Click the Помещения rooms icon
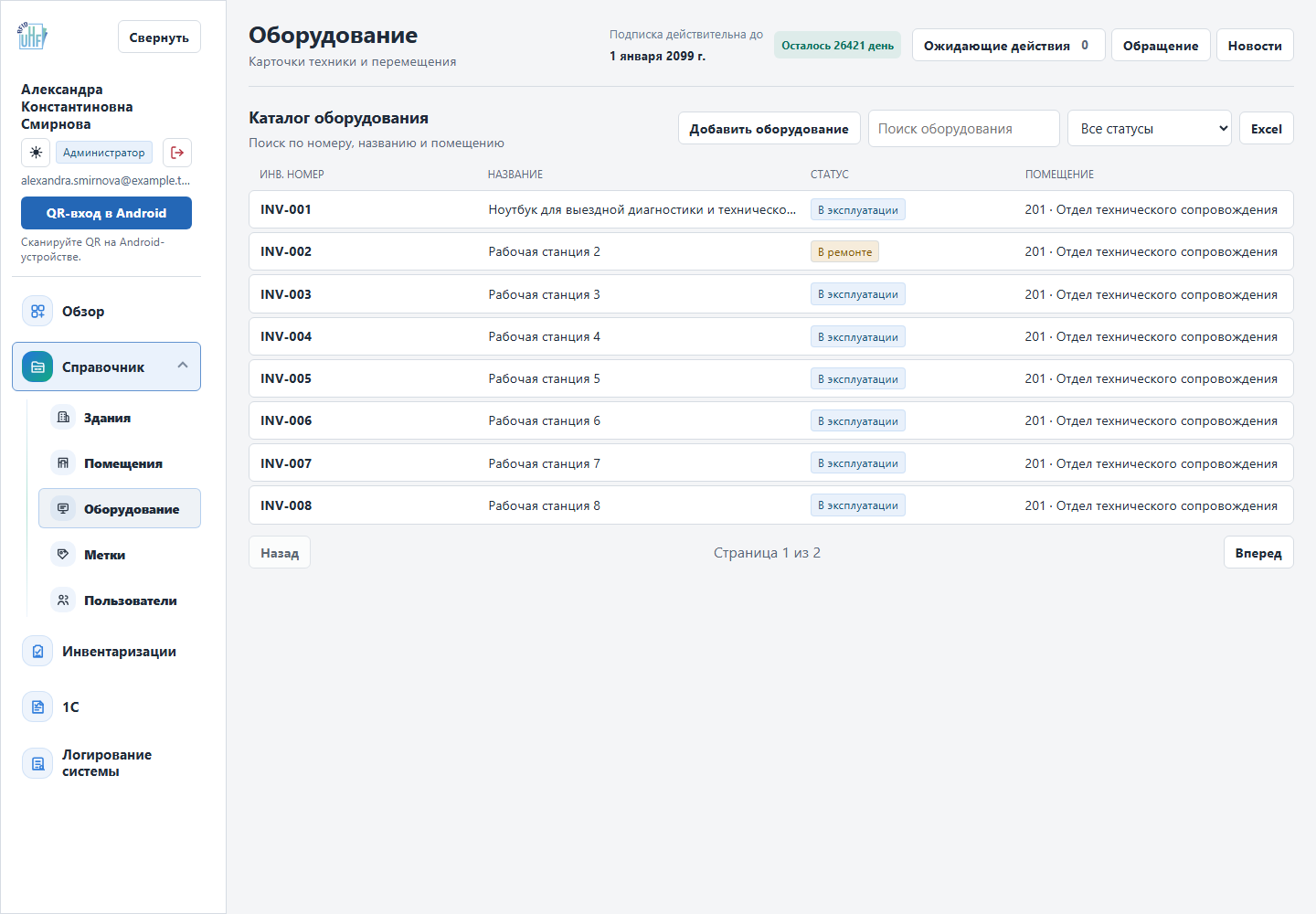Screen dimensions: 1316x914 pyautogui.click(x=63, y=463)
